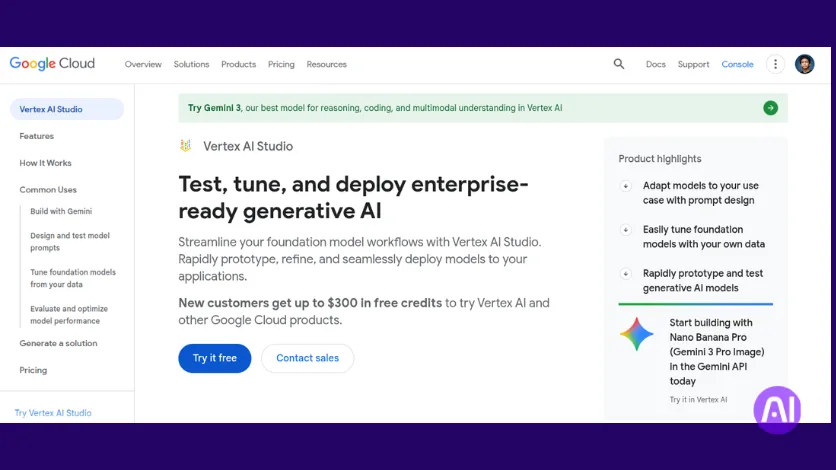Expand 'Rapidly prototype and test' highlight
The image size is (836, 470).
[x=625, y=273]
